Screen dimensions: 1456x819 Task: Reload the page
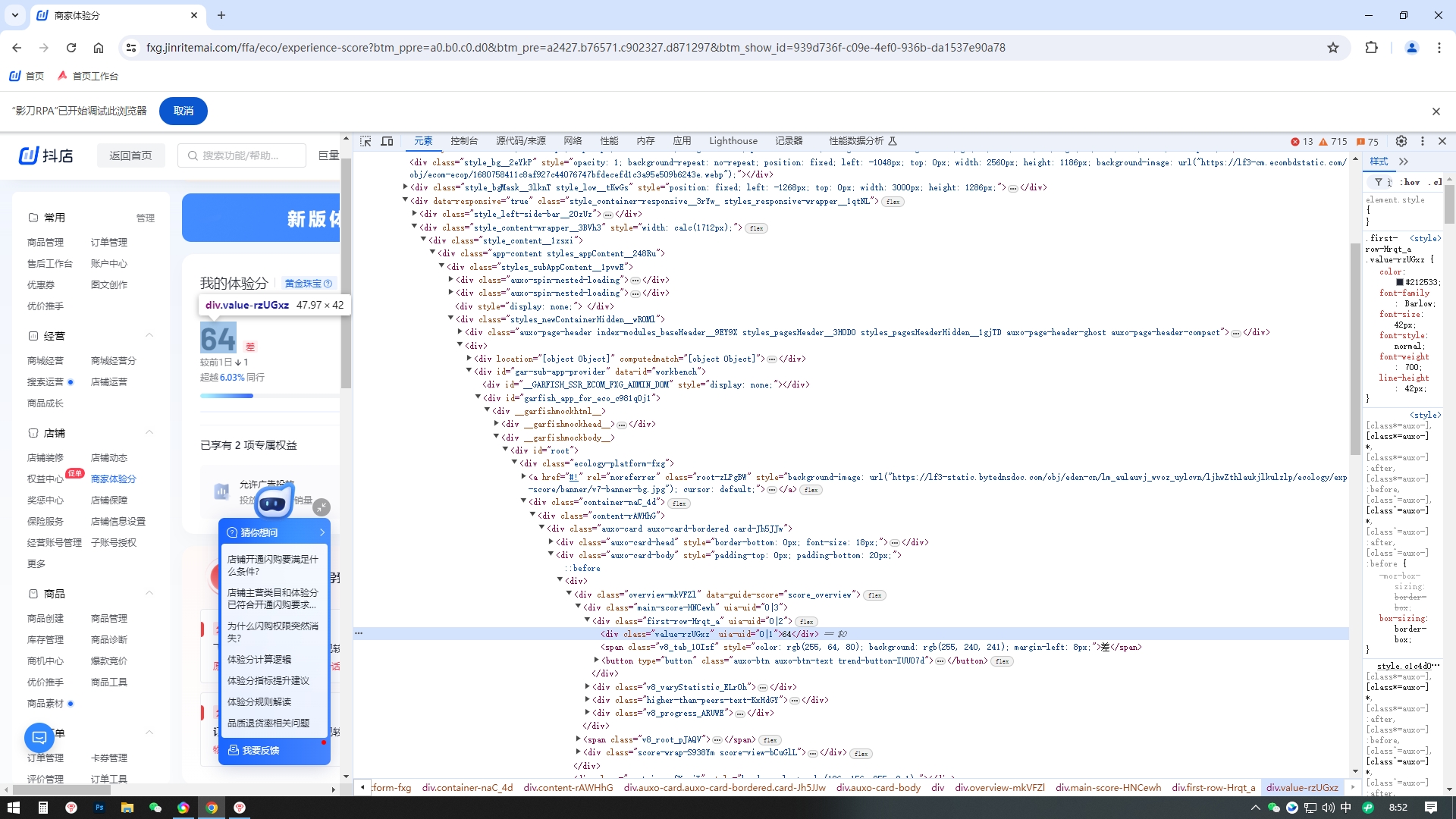(x=71, y=48)
